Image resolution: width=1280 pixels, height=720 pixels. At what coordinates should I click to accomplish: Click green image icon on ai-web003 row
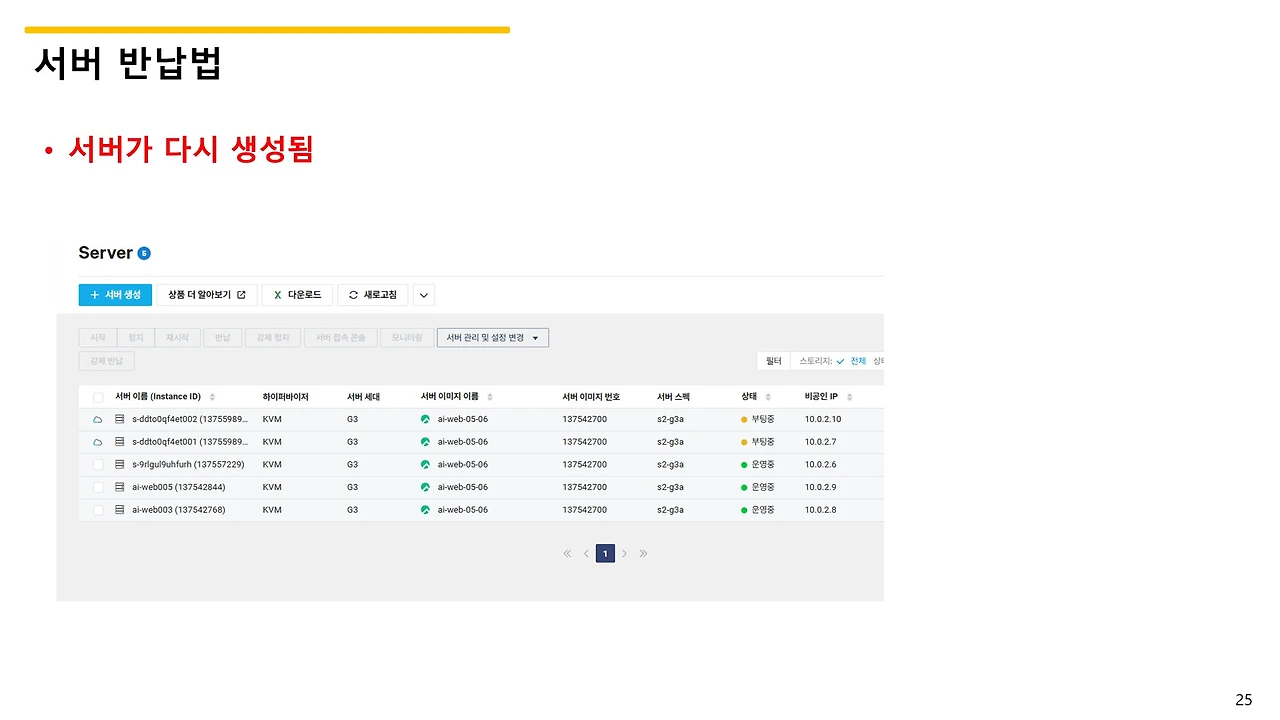pos(425,510)
